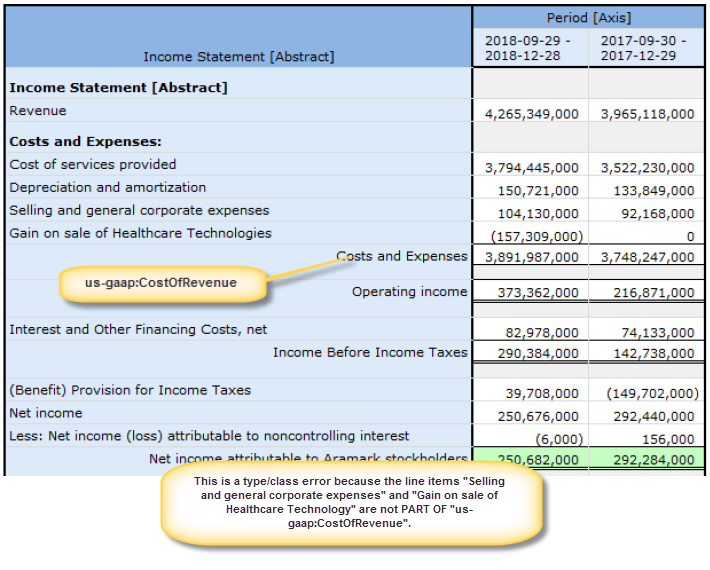
Task: Click value 133,849,000
Action: pos(654,191)
